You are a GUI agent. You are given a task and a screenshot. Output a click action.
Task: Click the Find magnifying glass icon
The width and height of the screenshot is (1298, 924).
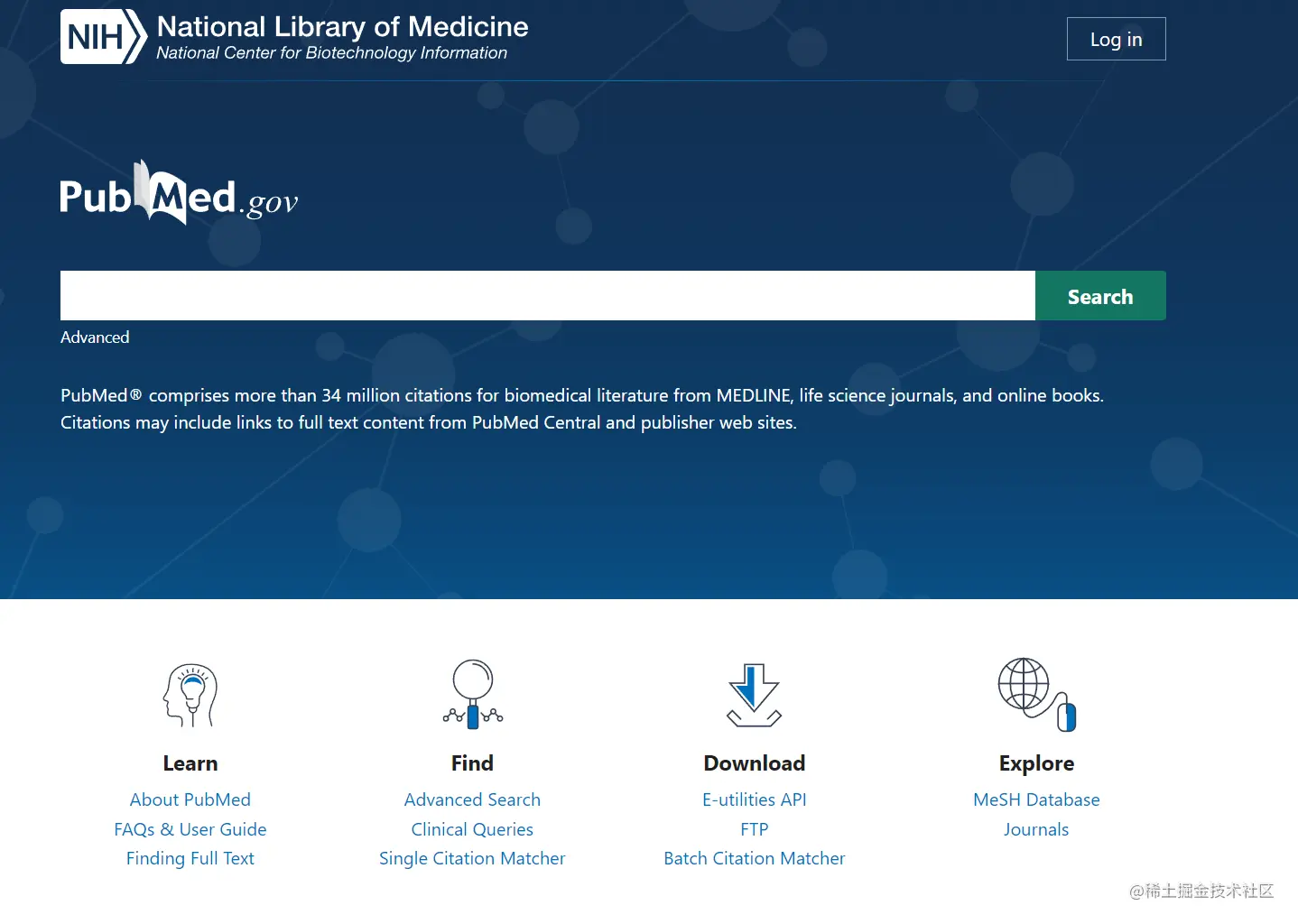[x=472, y=694]
